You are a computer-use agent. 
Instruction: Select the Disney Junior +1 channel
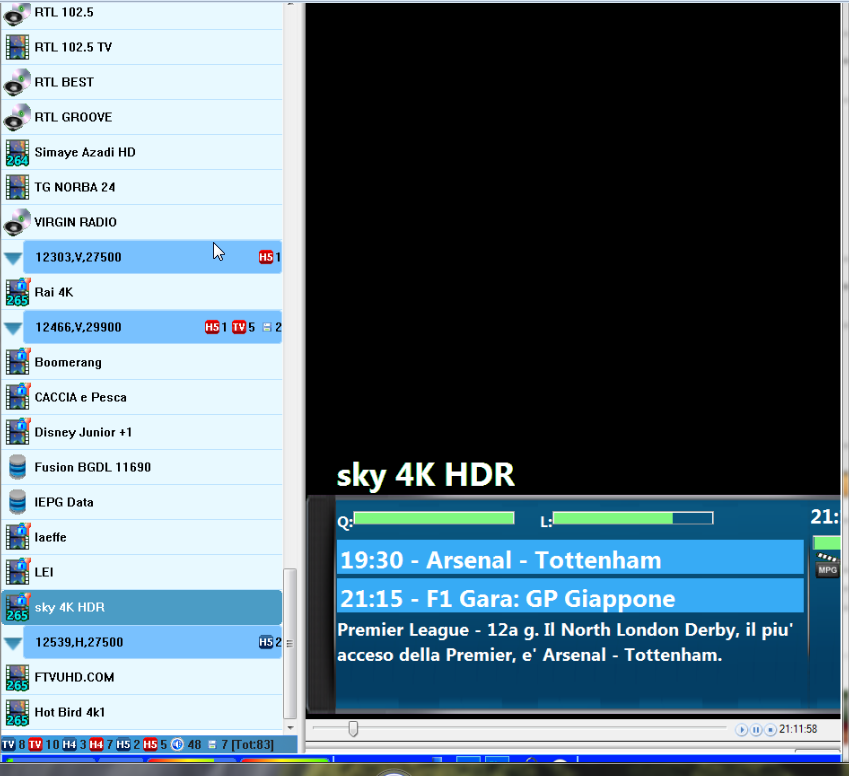tap(142, 432)
